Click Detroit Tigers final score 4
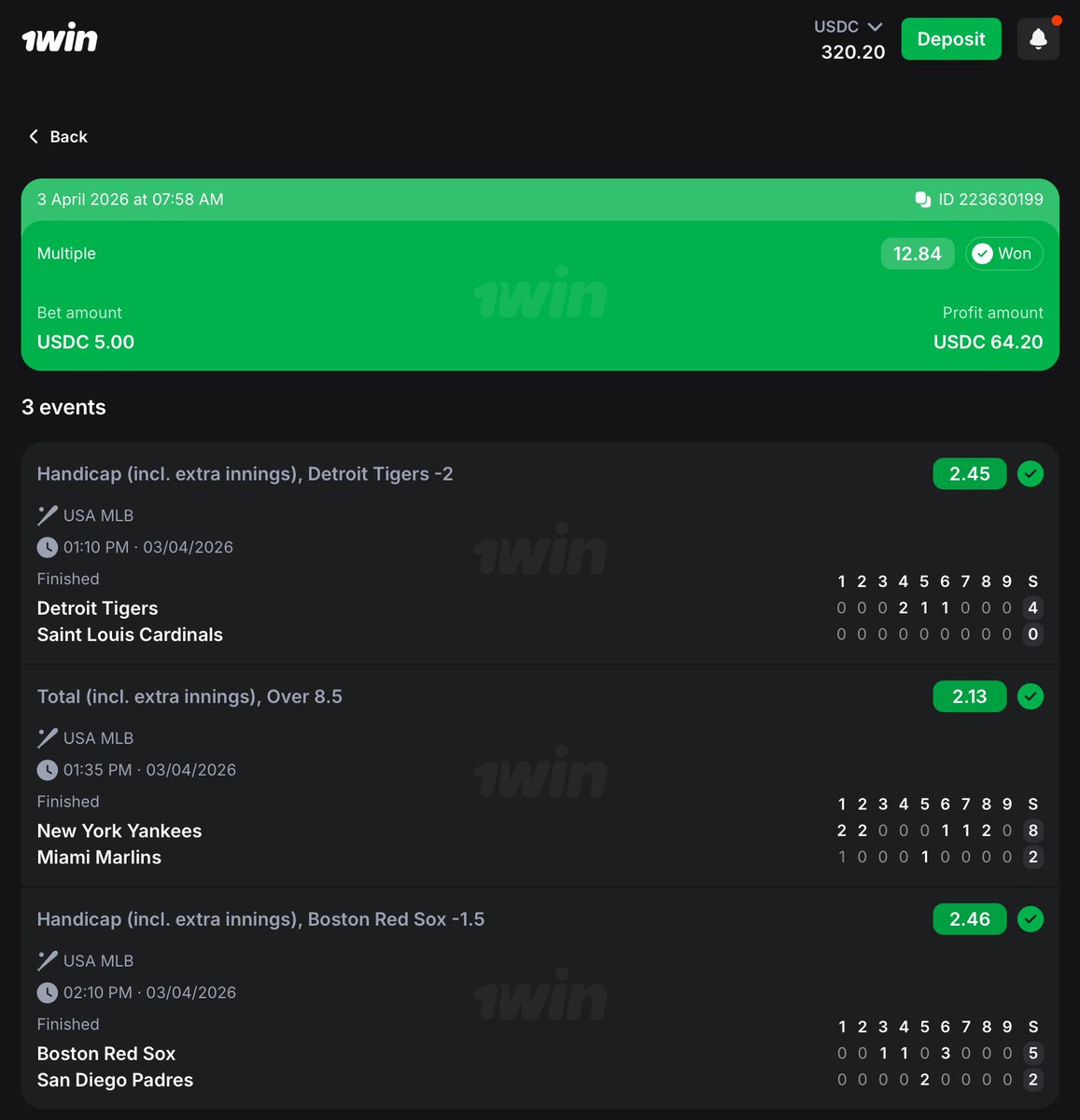This screenshot has width=1080, height=1120. [x=1032, y=608]
